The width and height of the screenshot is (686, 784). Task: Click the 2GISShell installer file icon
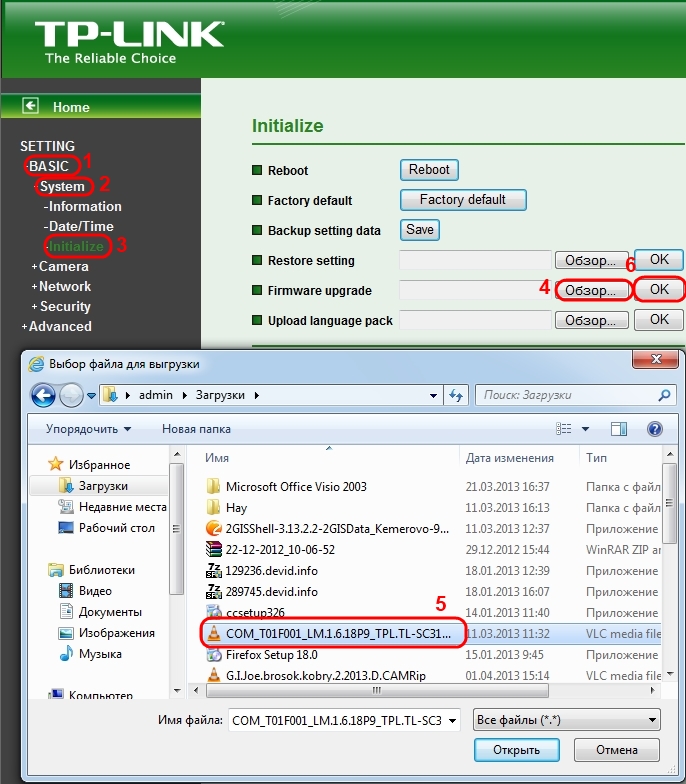click(214, 528)
